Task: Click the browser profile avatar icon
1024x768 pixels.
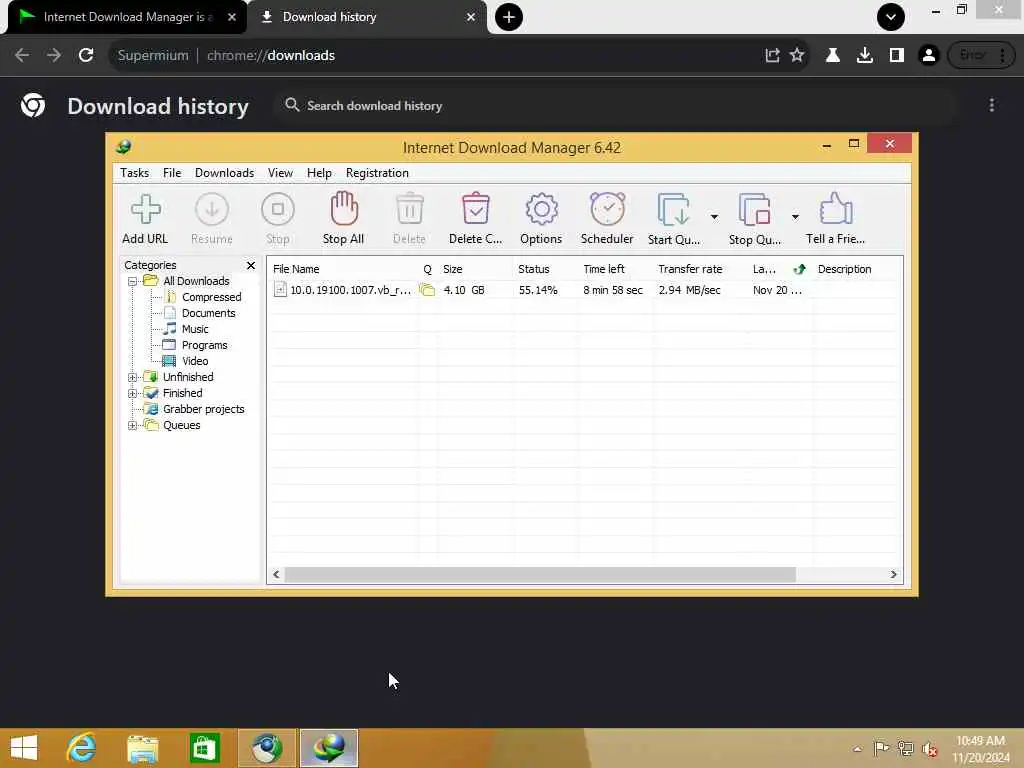Action: pyautogui.click(x=928, y=56)
